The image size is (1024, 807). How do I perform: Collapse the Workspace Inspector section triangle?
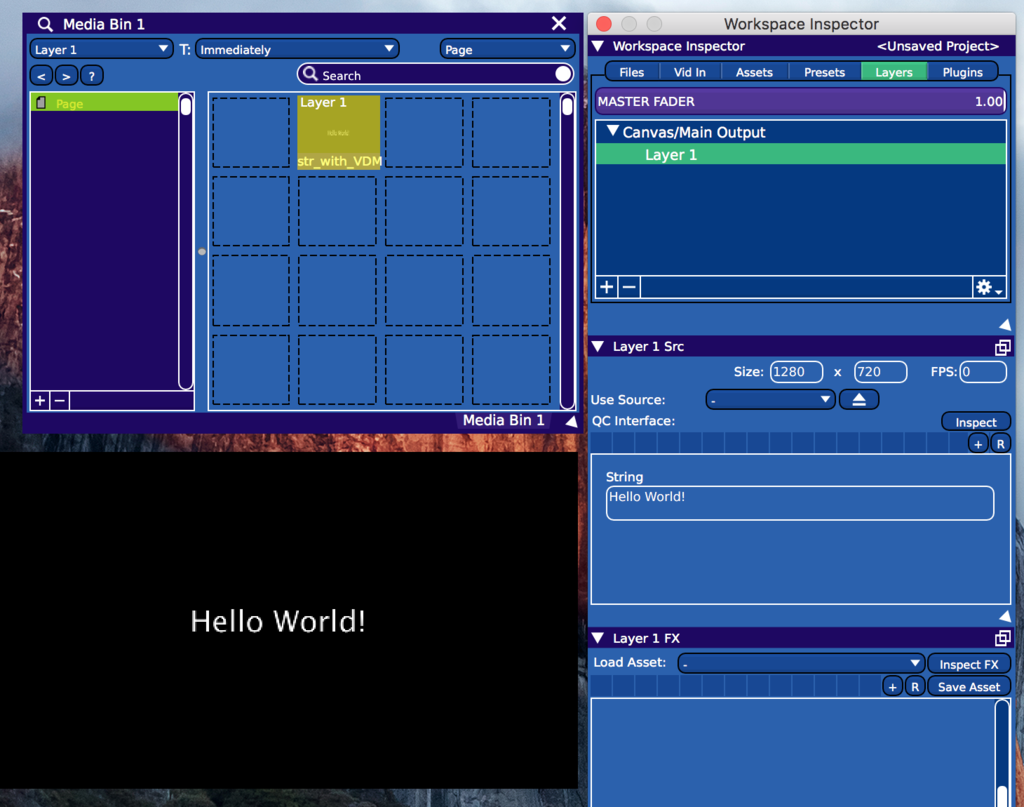point(598,46)
